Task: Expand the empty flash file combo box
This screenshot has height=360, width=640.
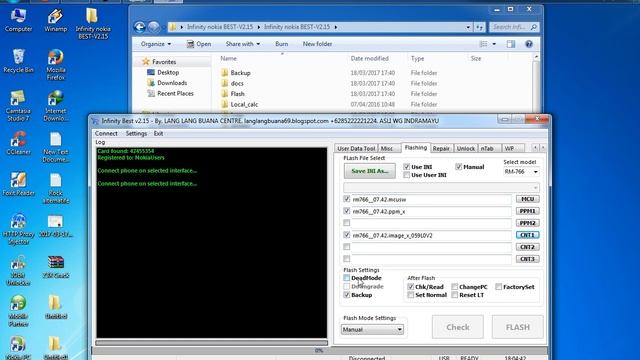Action: (x=441, y=187)
